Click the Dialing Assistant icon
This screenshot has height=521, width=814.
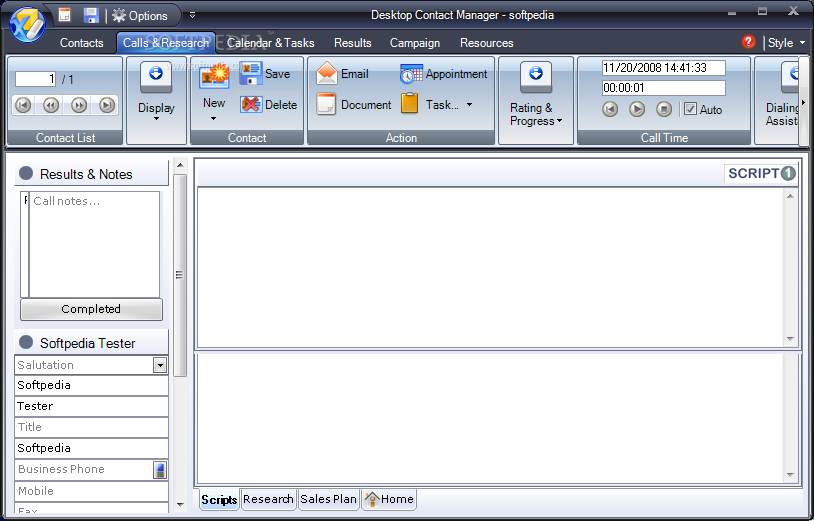click(x=790, y=76)
